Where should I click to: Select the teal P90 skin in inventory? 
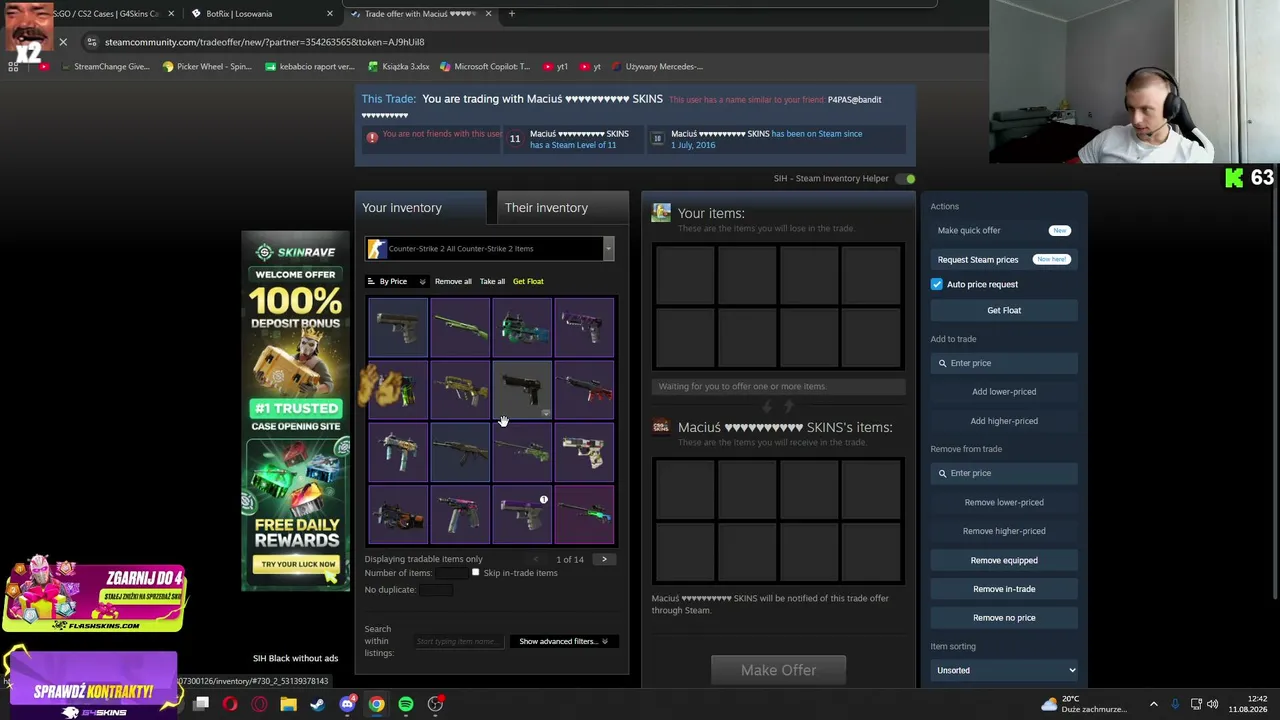tap(522, 327)
